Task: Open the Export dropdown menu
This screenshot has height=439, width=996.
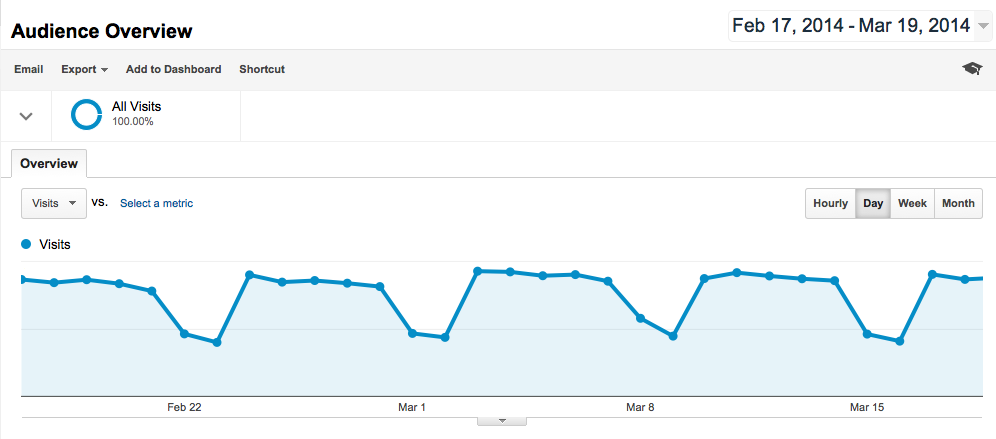Action: tap(84, 69)
